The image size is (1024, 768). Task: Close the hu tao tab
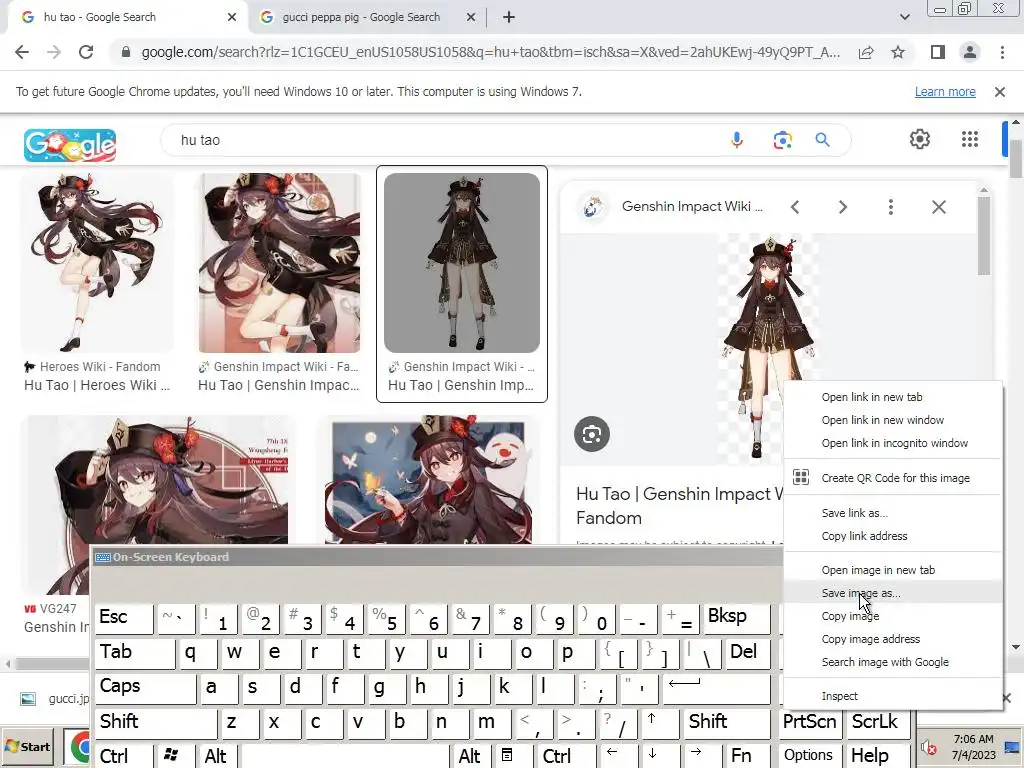(x=232, y=18)
